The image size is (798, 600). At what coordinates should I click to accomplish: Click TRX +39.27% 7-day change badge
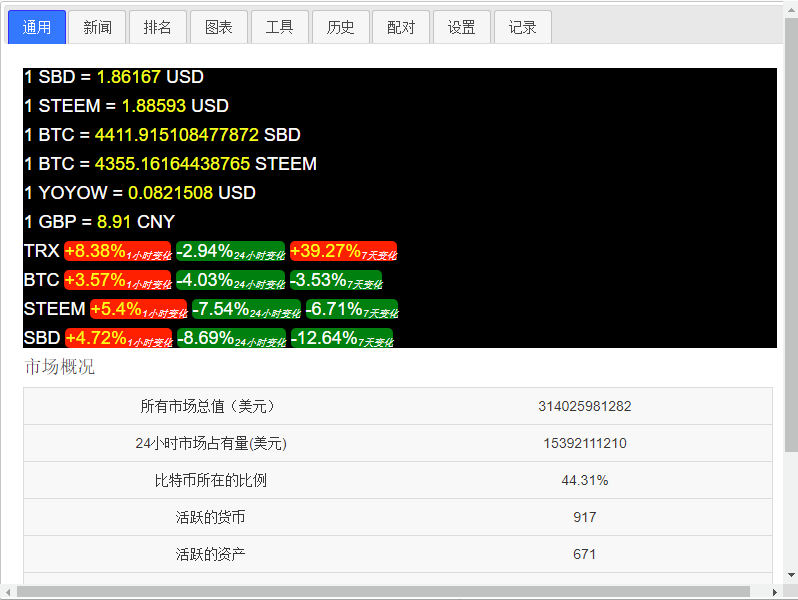(343, 251)
